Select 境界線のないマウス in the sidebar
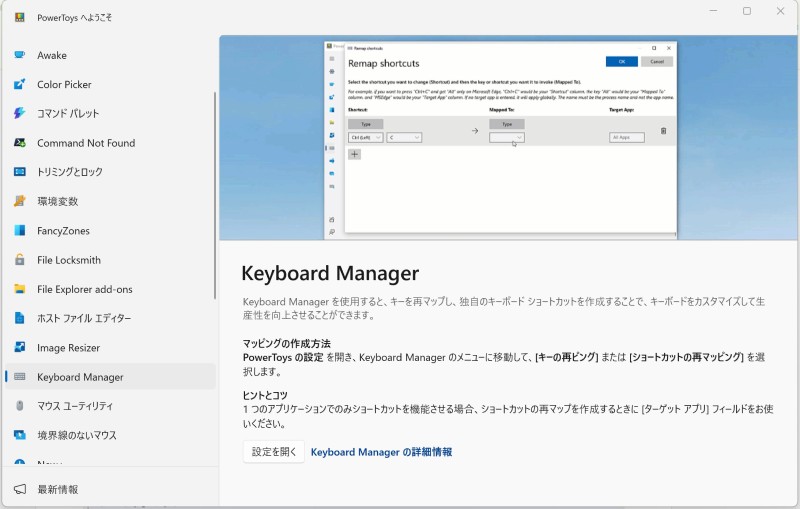The height and width of the screenshot is (509, 800). click(x=110, y=435)
